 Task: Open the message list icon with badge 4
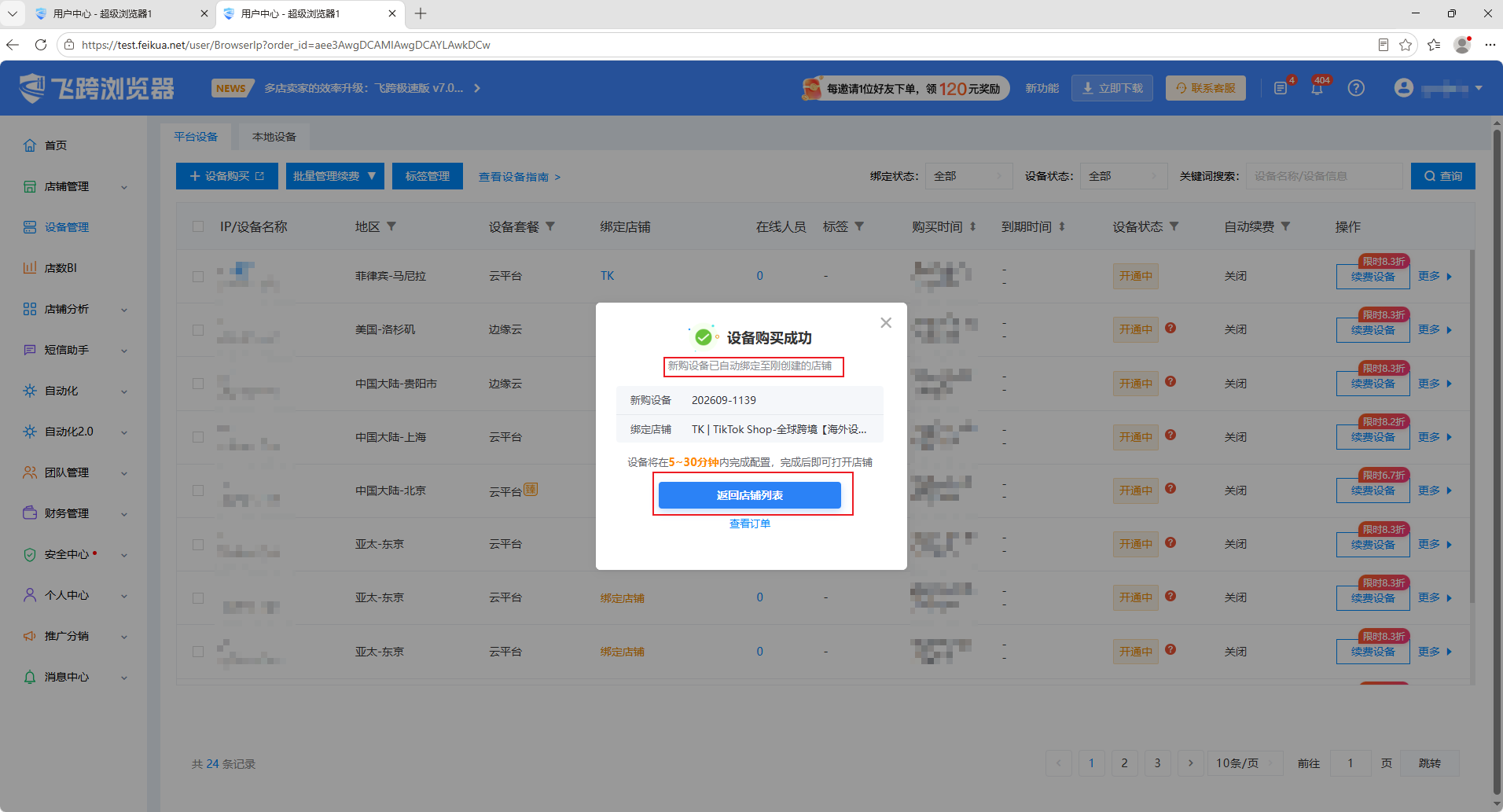pyautogui.click(x=1281, y=88)
